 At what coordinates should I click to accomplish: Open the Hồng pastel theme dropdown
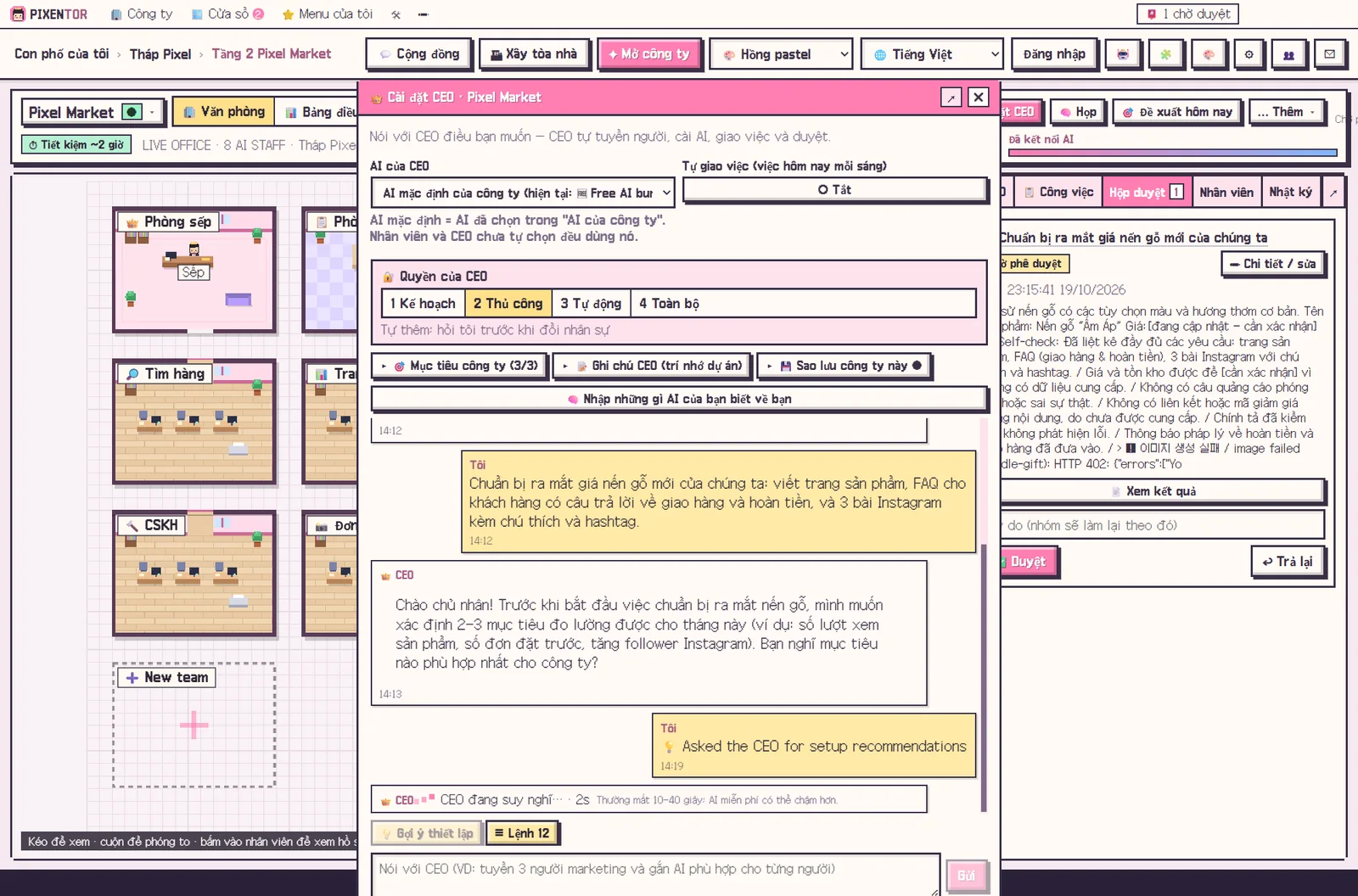click(x=781, y=54)
